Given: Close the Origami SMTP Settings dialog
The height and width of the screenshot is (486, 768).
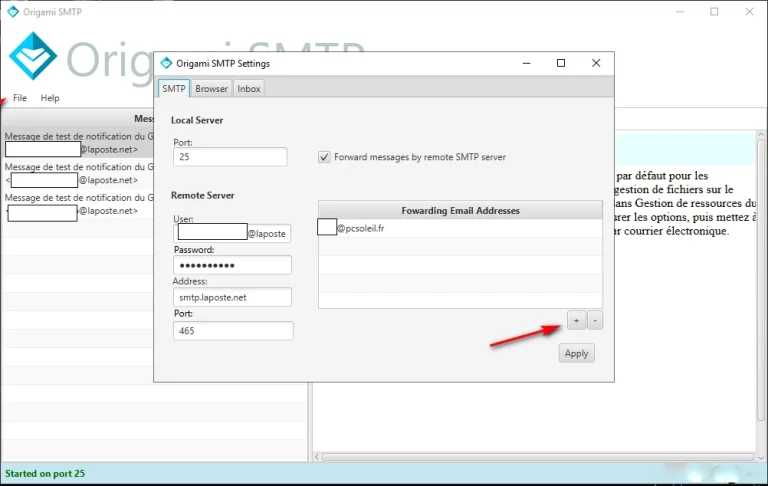Looking at the screenshot, I should coord(596,63).
